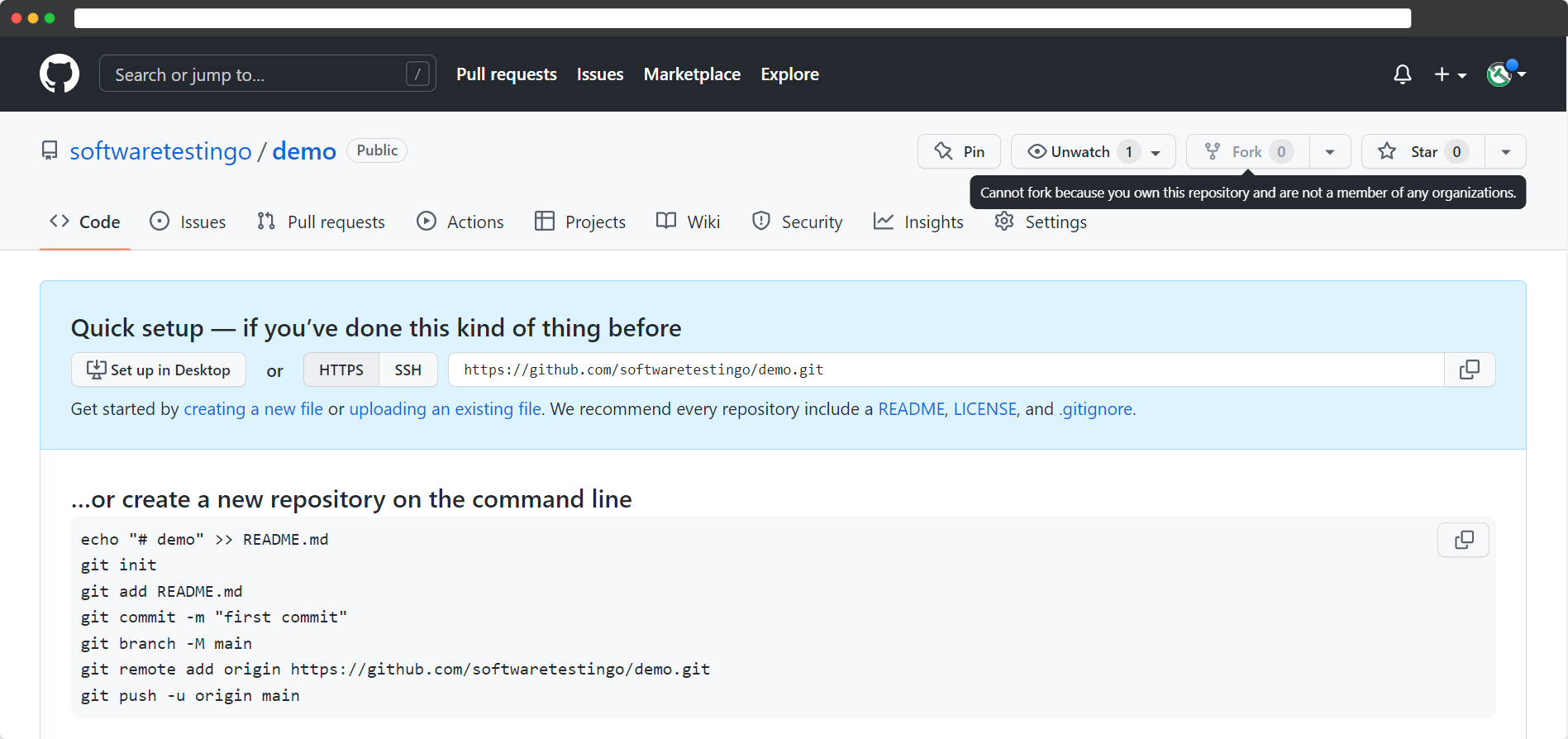Click the Quick setup heading
1568x739 pixels.
tap(376, 328)
